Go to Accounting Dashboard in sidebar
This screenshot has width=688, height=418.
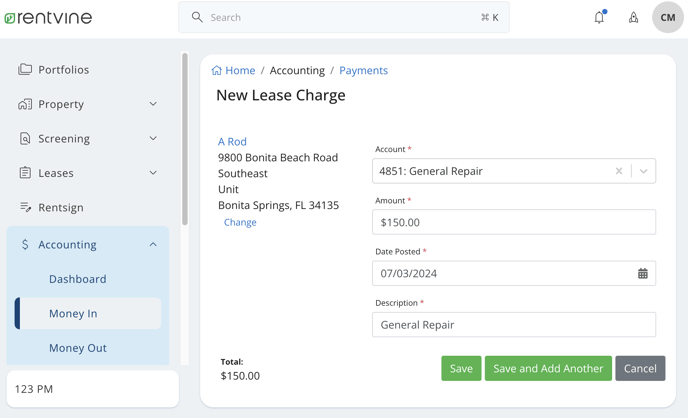pyautogui.click(x=78, y=279)
